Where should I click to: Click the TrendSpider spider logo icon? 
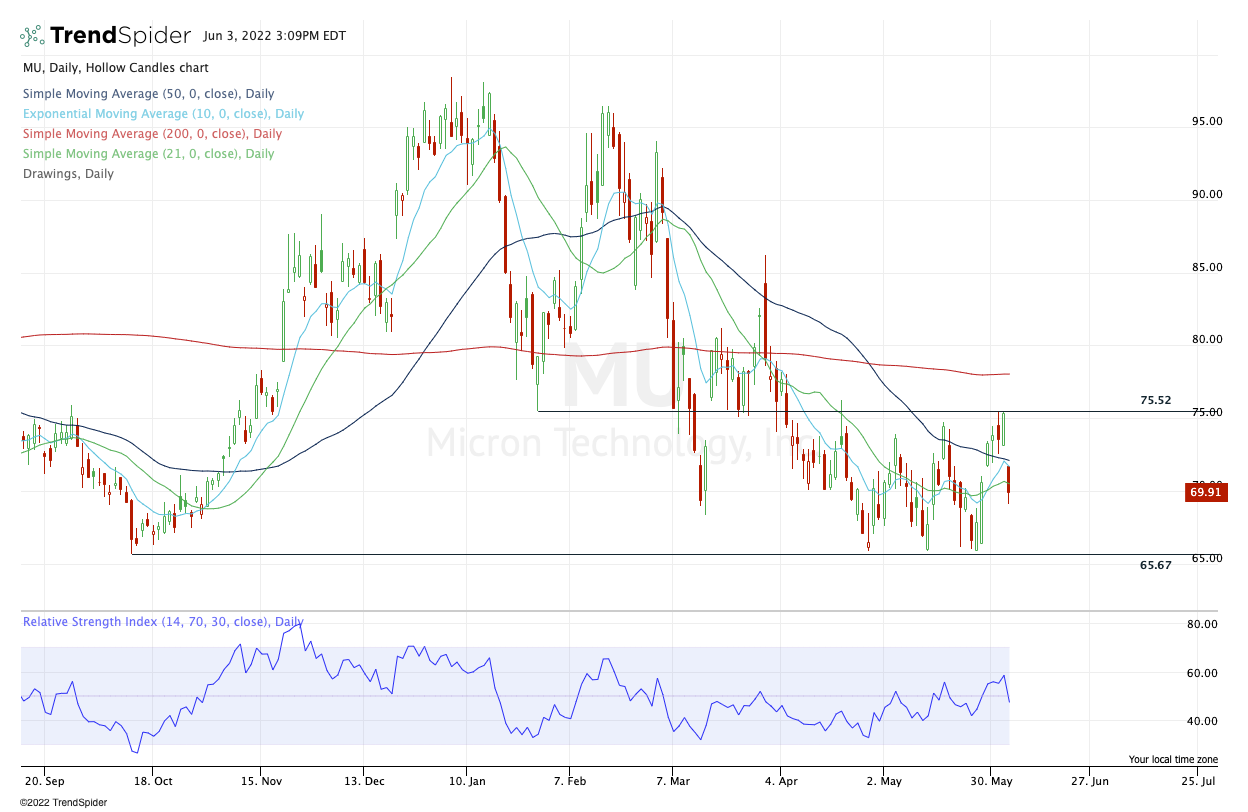32,36
